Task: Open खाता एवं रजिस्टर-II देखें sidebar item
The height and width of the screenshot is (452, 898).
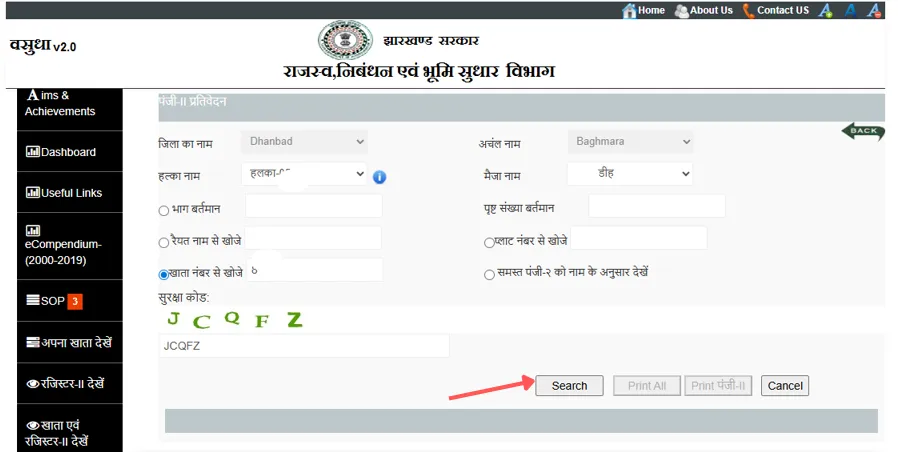Action: coord(70,428)
